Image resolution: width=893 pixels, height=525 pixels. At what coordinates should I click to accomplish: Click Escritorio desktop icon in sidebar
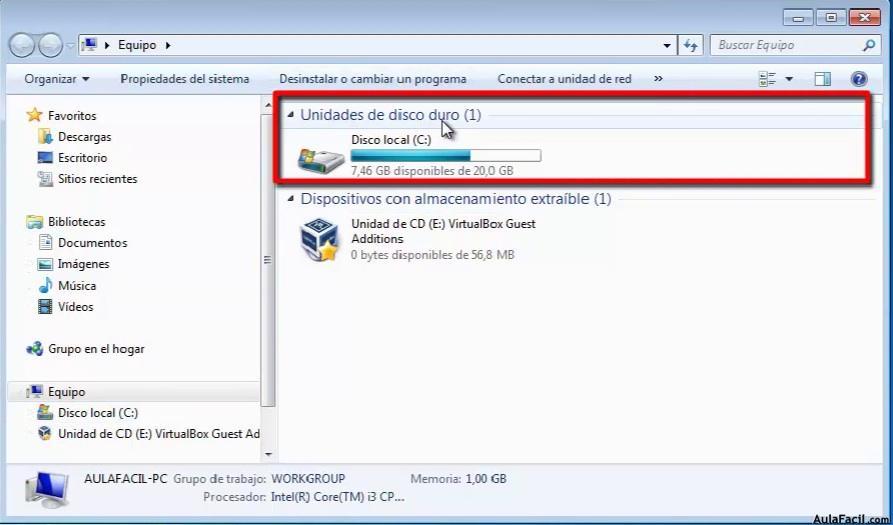click(x=45, y=158)
